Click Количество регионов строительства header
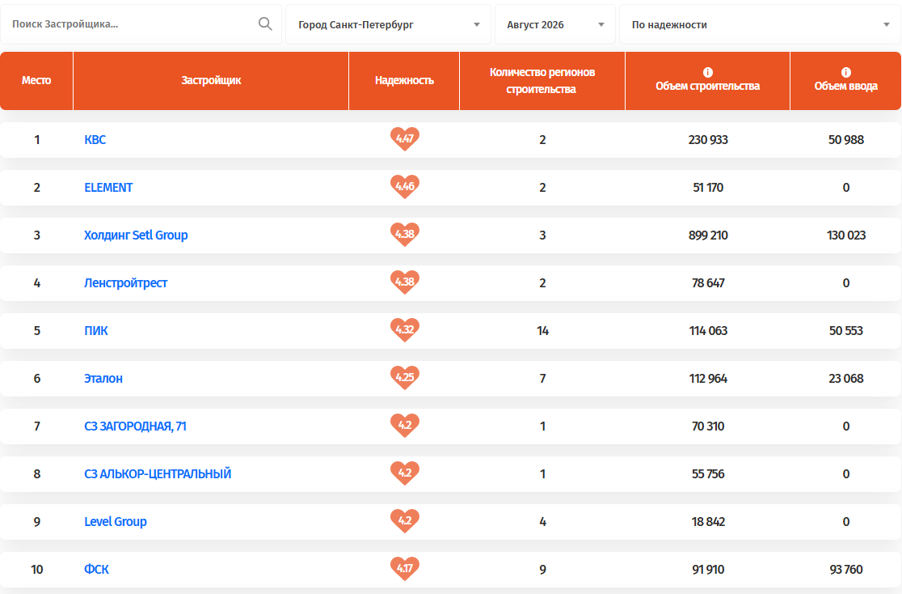 point(542,81)
